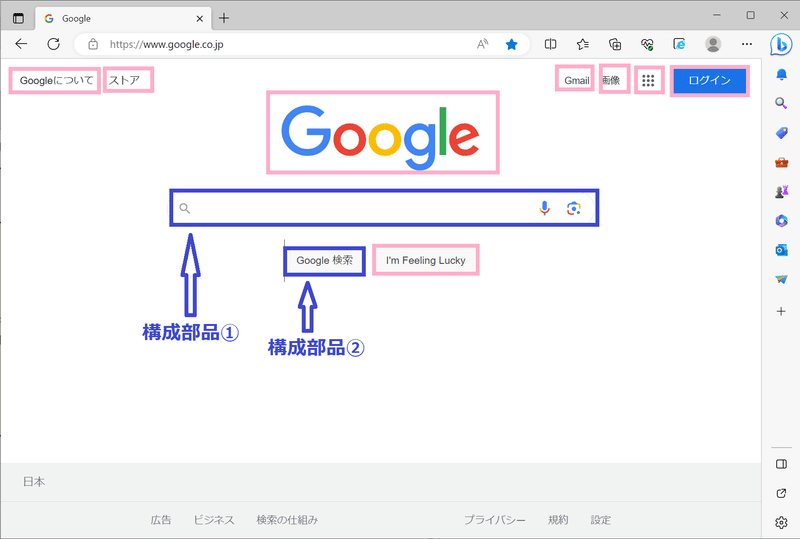
Task: Open the 検索の仕組み footer link
Action: tap(287, 520)
